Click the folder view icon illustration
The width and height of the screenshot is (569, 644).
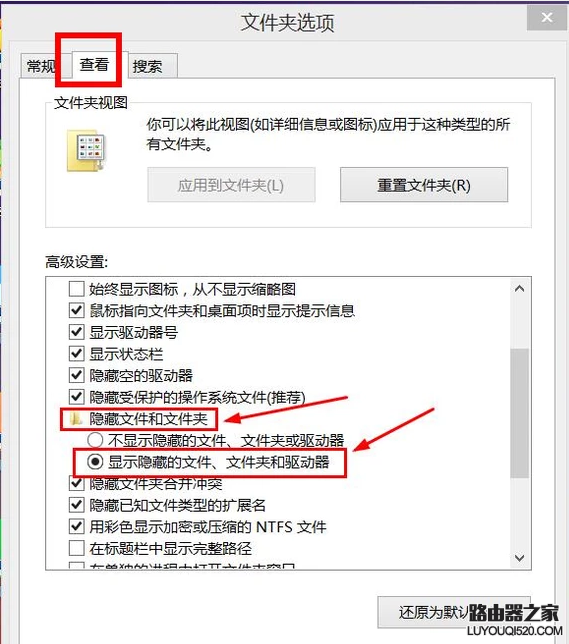(x=87, y=151)
